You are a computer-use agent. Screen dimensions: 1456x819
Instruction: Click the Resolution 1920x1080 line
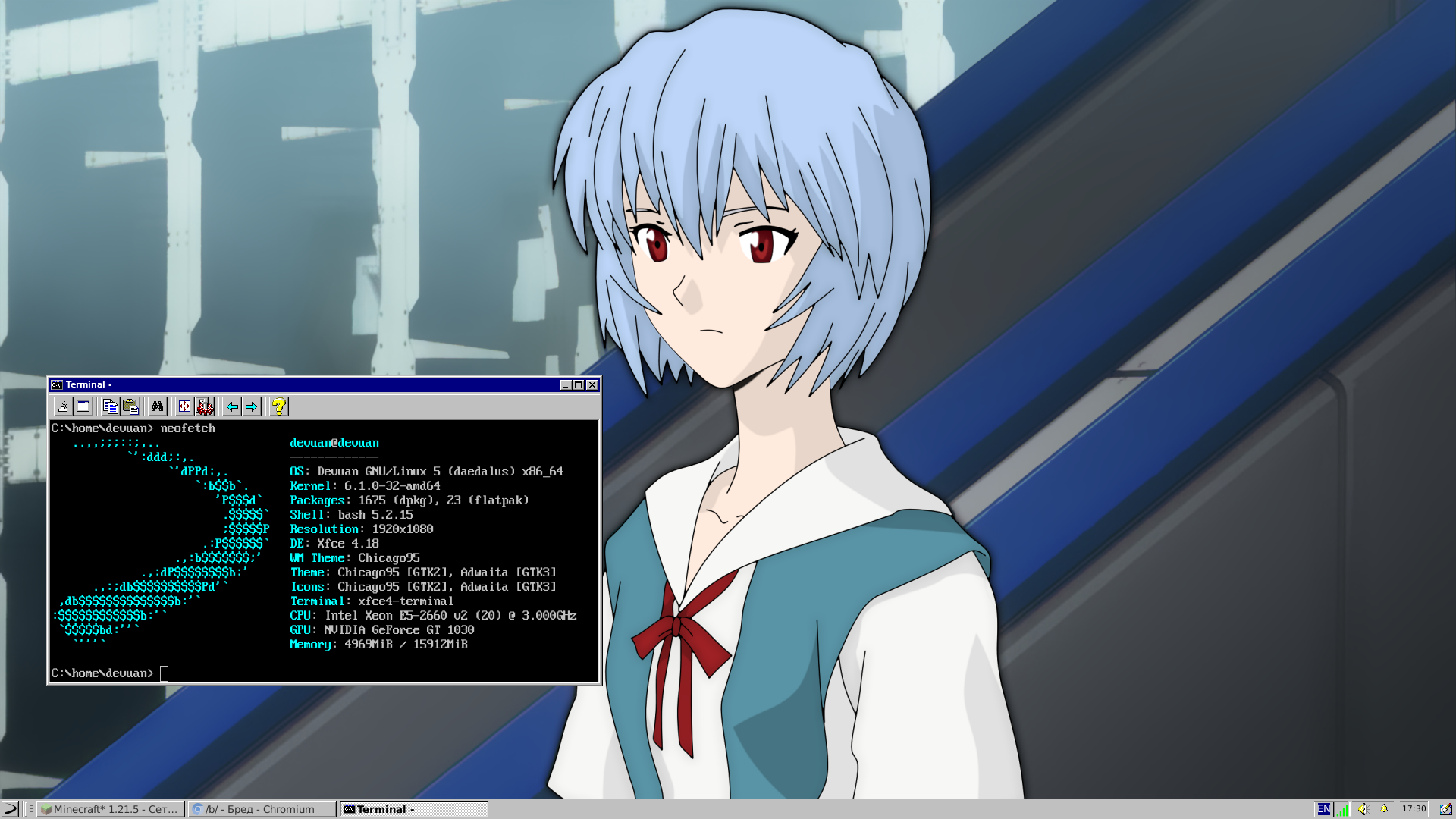pyautogui.click(x=362, y=529)
